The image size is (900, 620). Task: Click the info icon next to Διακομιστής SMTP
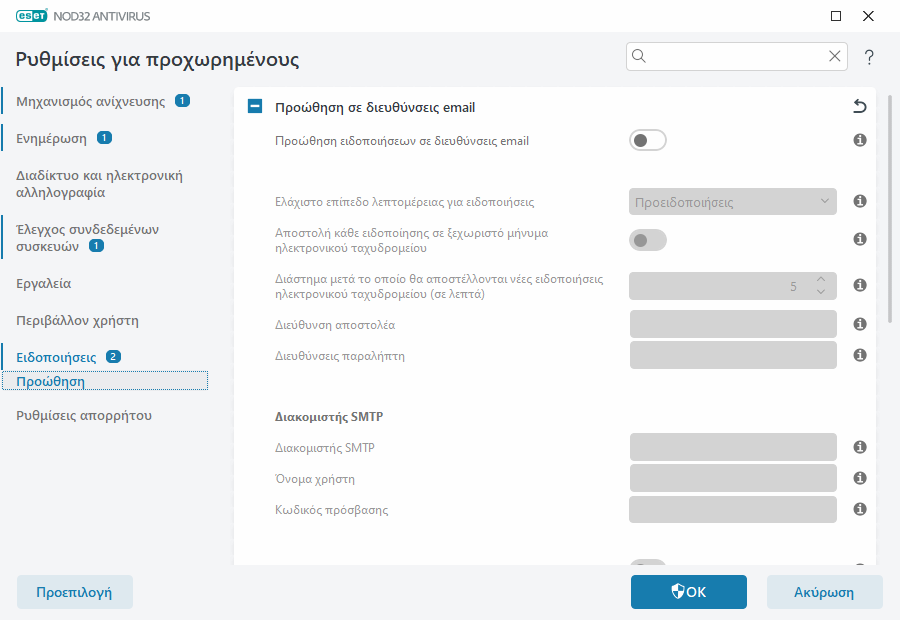(859, 447)
